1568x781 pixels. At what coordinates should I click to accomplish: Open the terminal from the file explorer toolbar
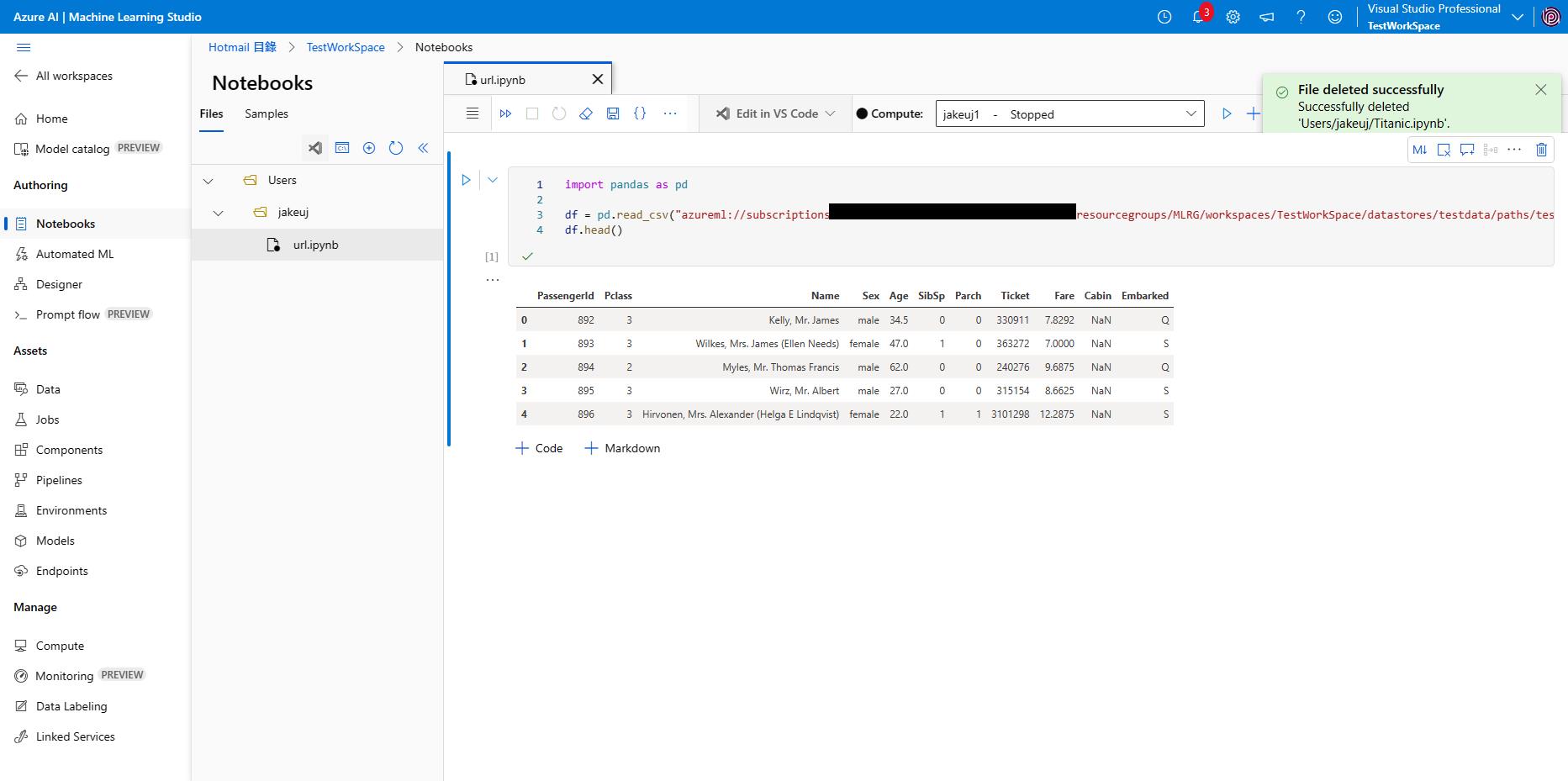click(x=342, y=148)
